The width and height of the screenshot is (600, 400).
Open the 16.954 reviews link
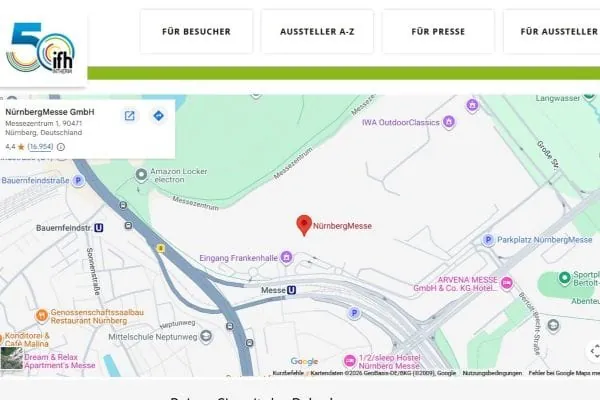click(x=40, y=147)
